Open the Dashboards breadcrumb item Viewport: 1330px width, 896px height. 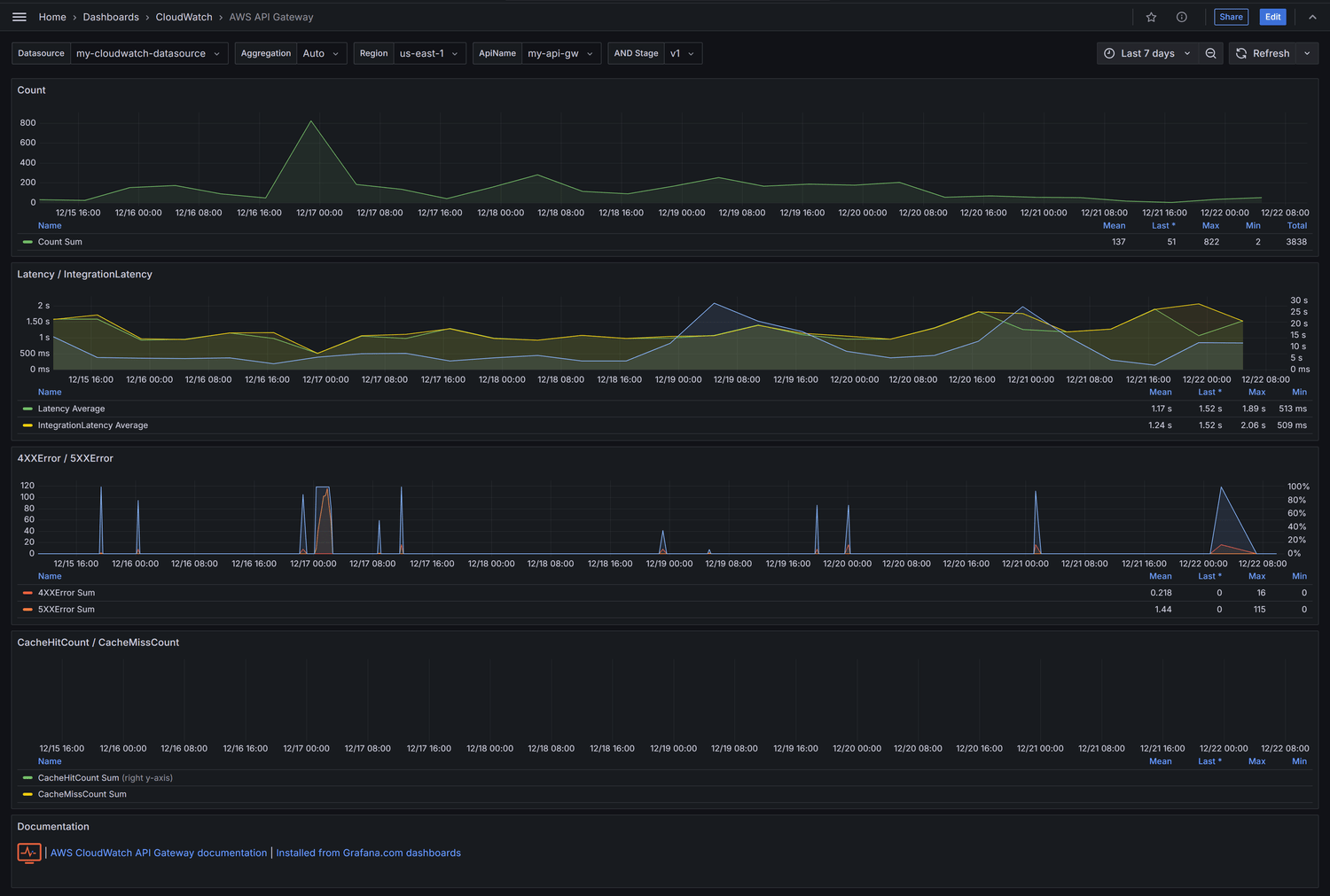coord(111,17)
